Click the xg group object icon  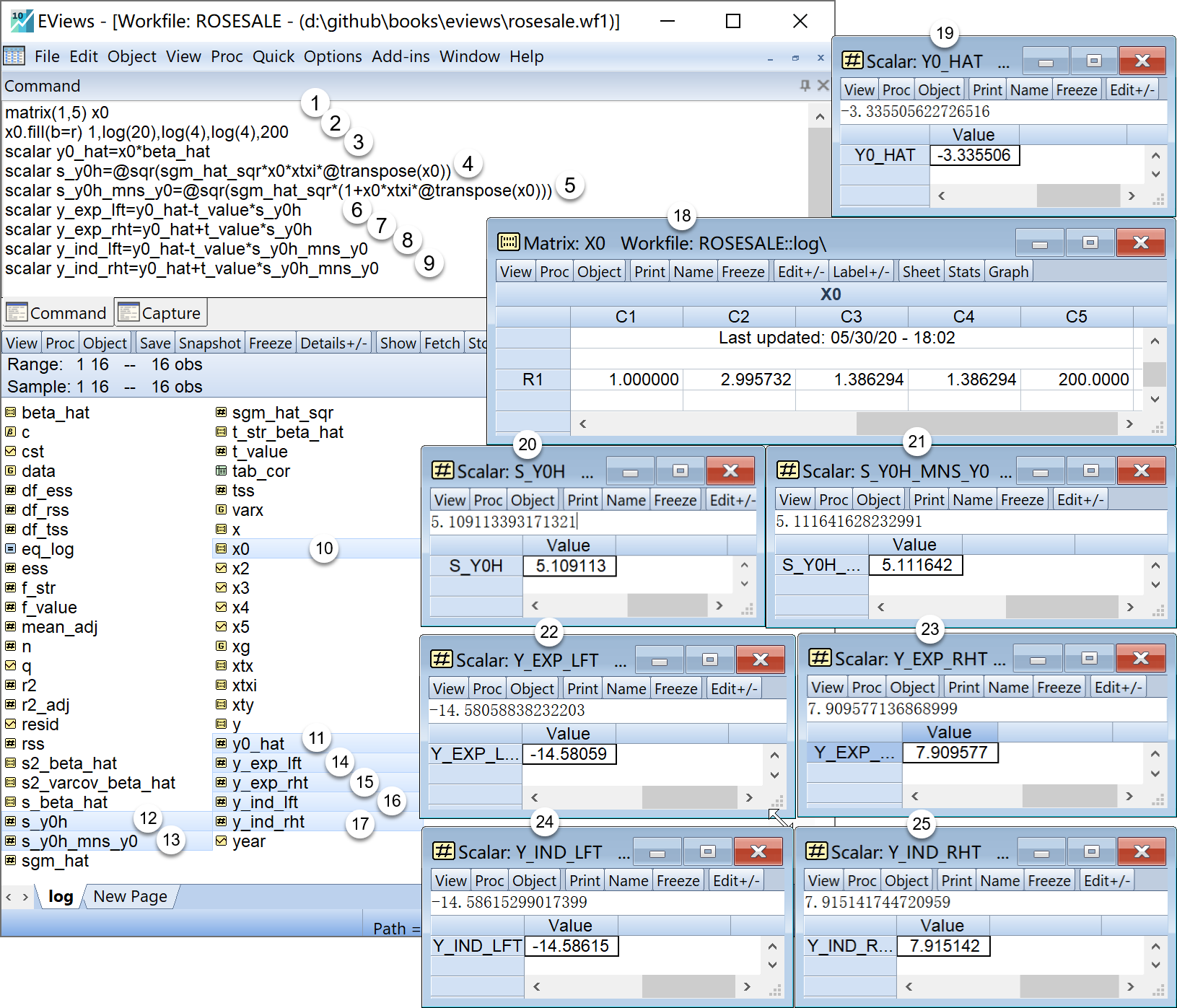221,647
